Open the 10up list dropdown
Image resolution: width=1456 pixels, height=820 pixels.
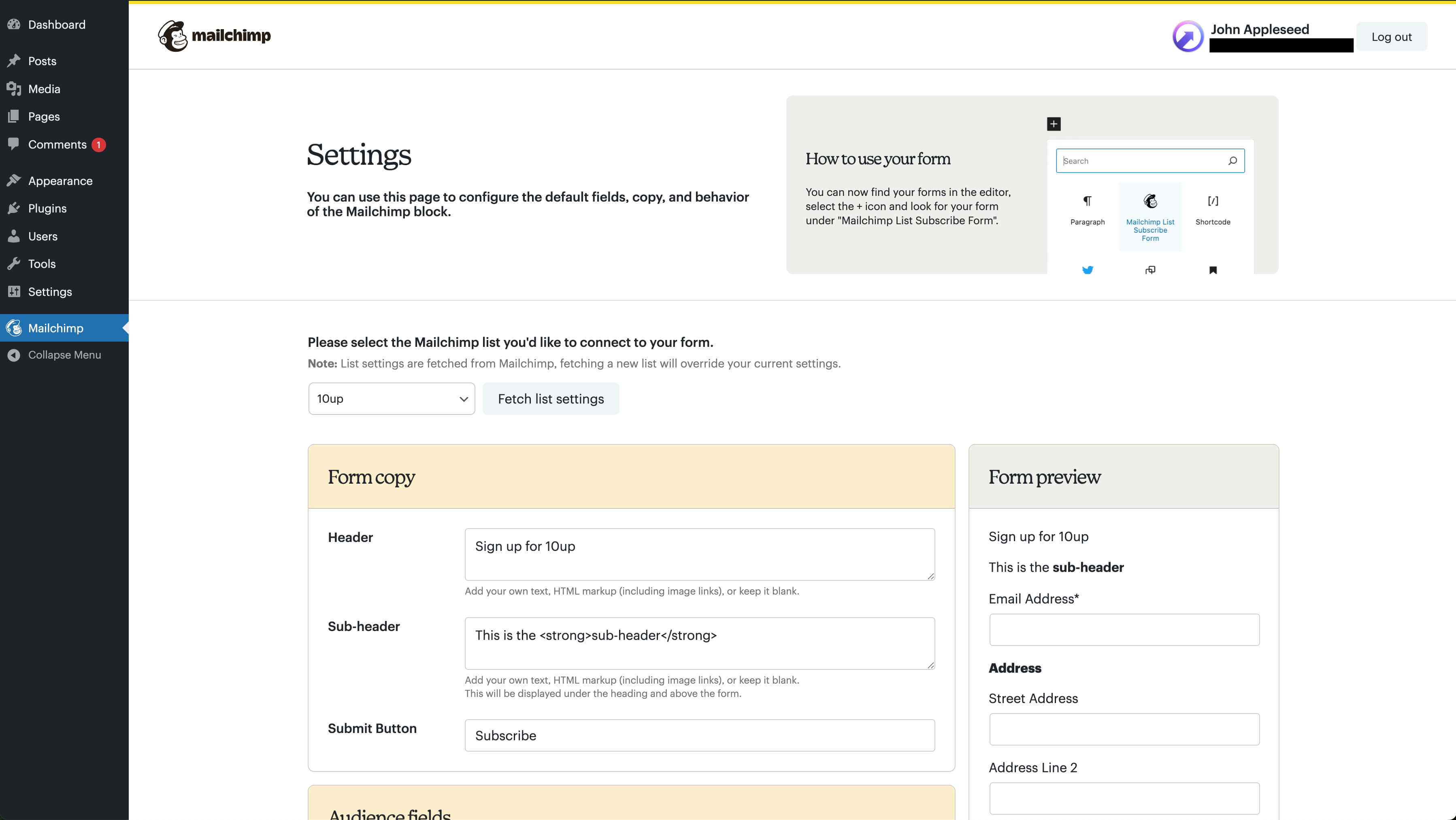(x=392, y=398)
